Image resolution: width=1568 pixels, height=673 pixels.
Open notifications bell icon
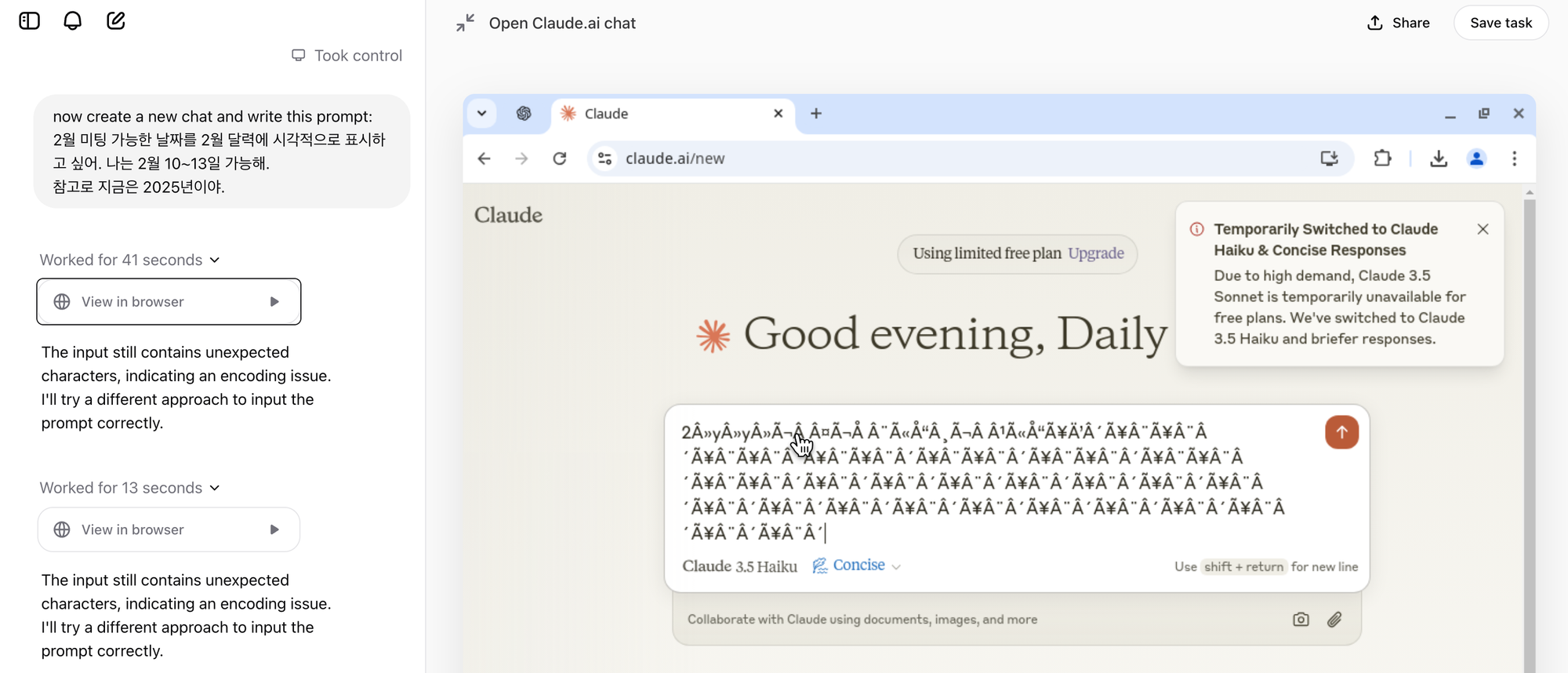[72, 20]
